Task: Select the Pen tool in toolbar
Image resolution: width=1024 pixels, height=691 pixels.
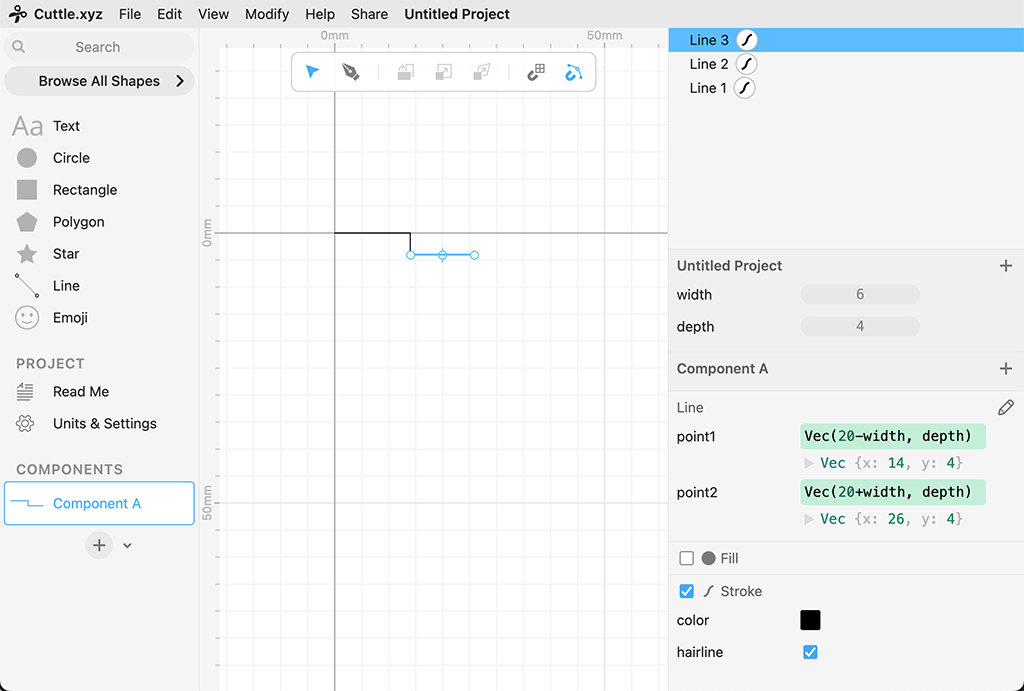Action: [x=351, y=72]
